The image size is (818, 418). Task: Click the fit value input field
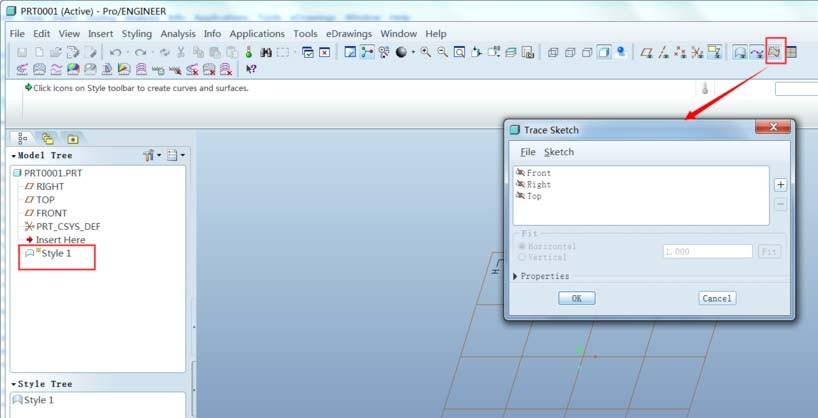pos(707,252)
